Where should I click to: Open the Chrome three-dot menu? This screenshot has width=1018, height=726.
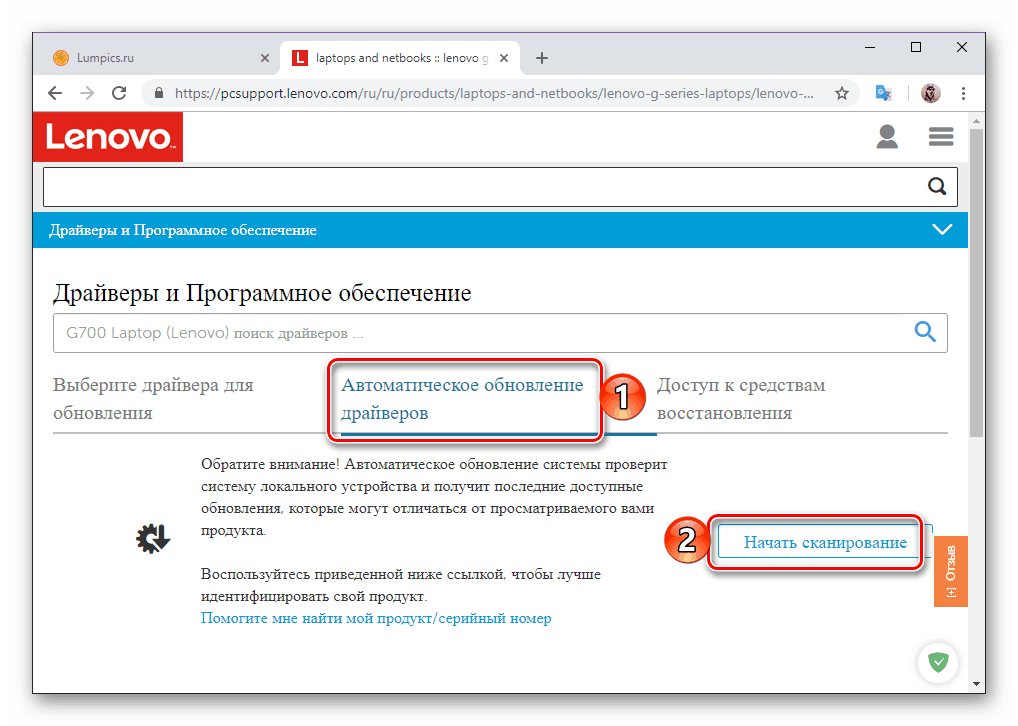click(963, 92)
